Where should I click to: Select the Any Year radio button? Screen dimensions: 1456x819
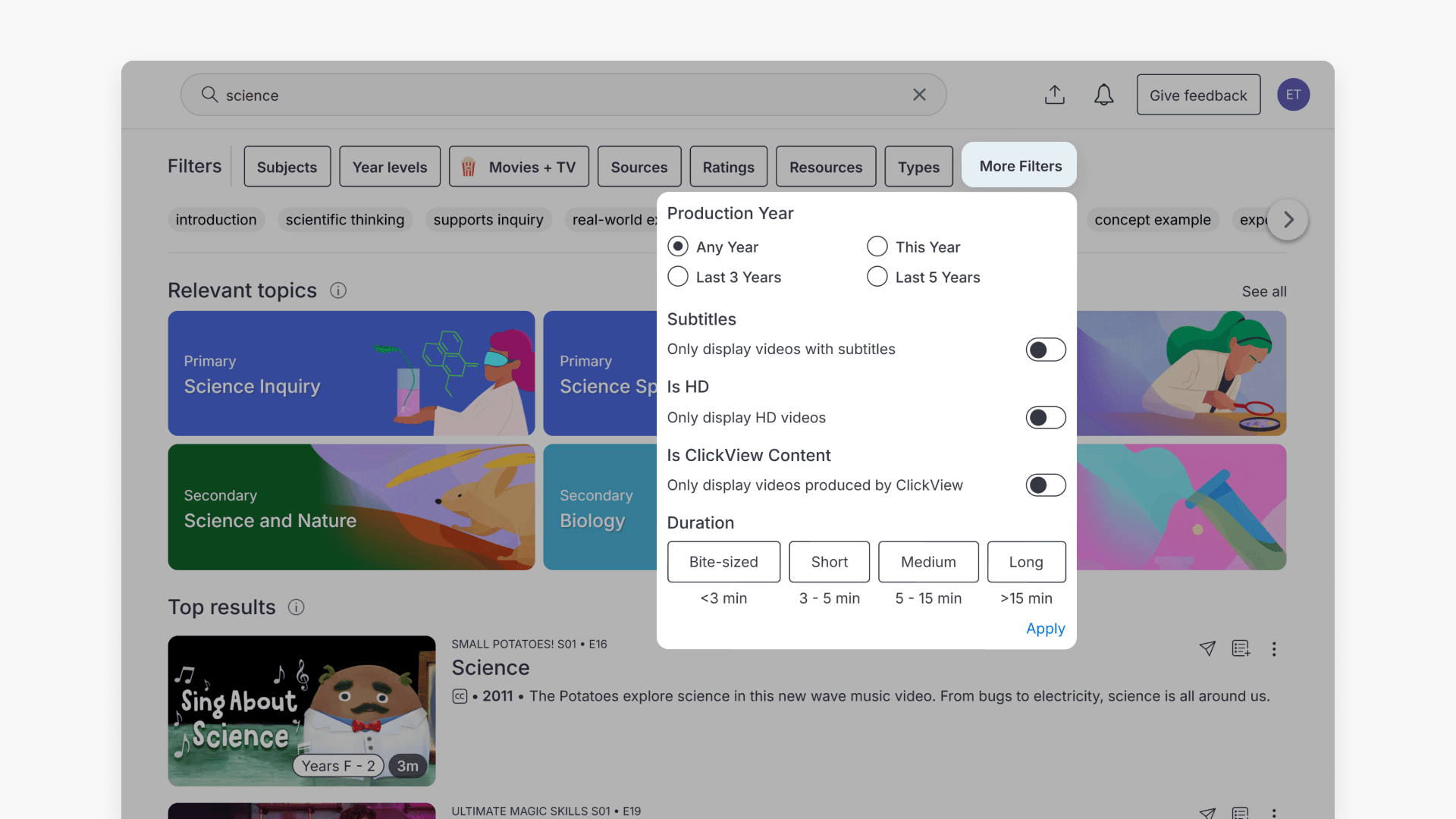[x=677, y=246]
